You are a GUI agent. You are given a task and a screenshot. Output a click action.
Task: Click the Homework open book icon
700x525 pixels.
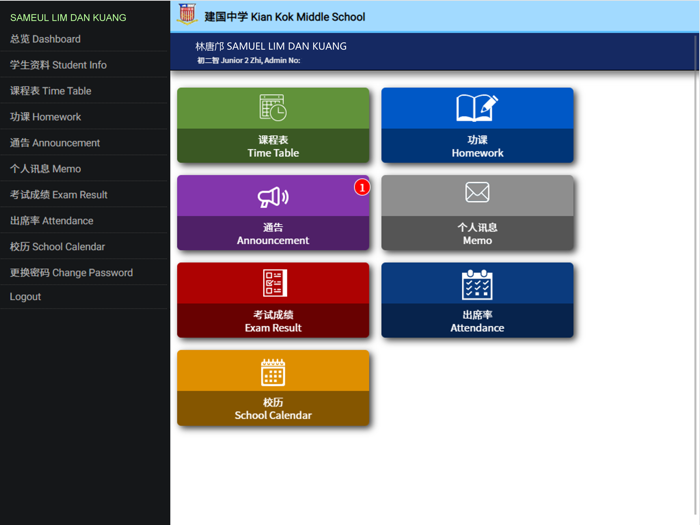tap(477, 108)
